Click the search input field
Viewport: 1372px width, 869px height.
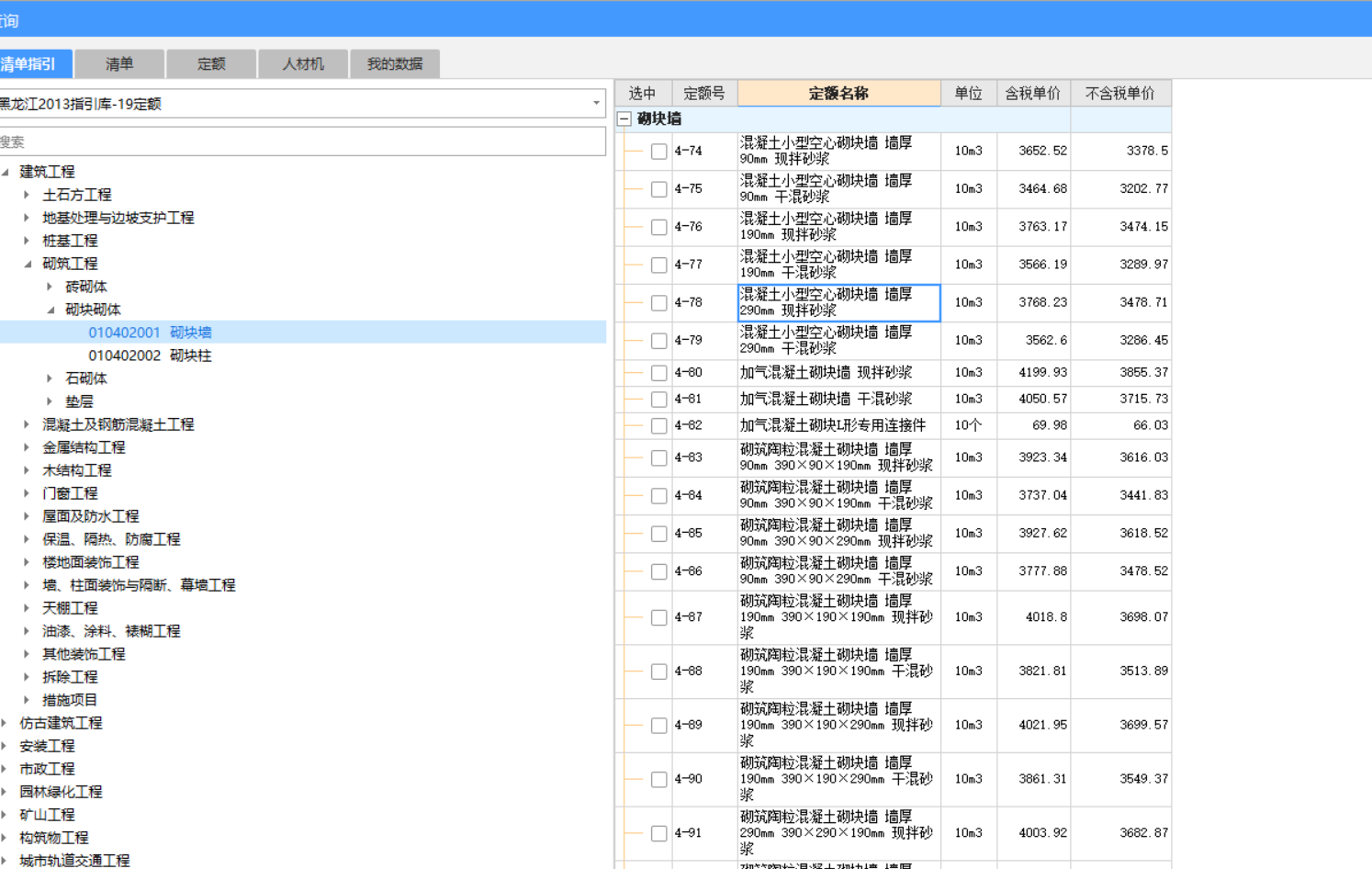[302, 141]
